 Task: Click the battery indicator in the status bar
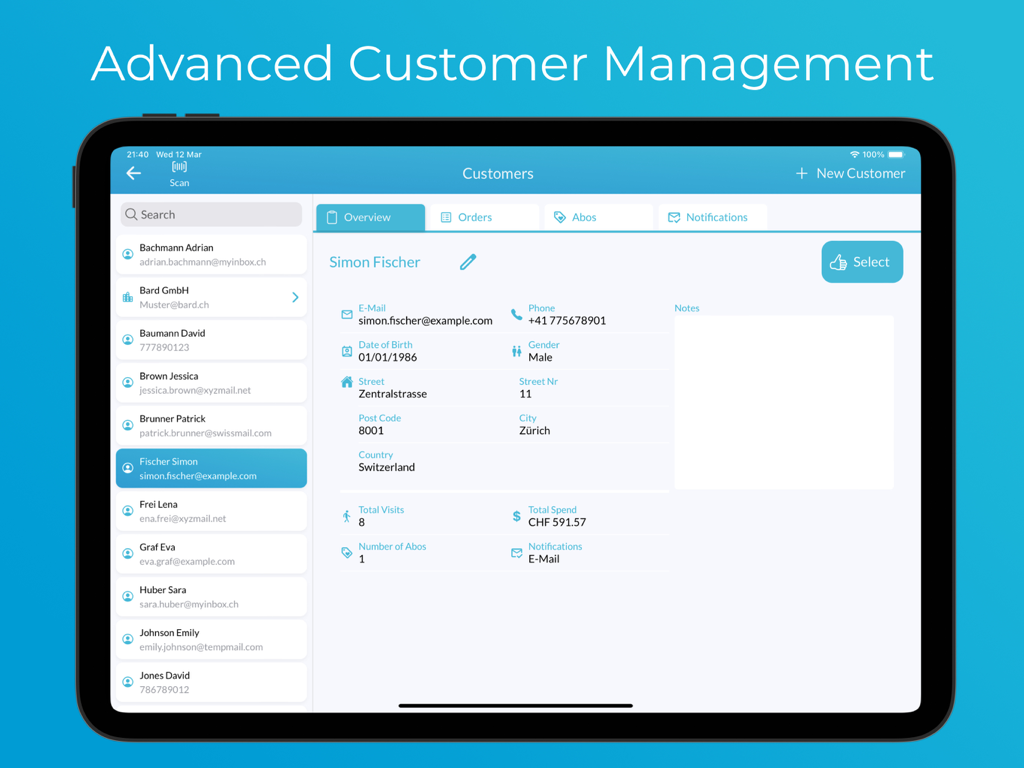(x=895, y=154)
